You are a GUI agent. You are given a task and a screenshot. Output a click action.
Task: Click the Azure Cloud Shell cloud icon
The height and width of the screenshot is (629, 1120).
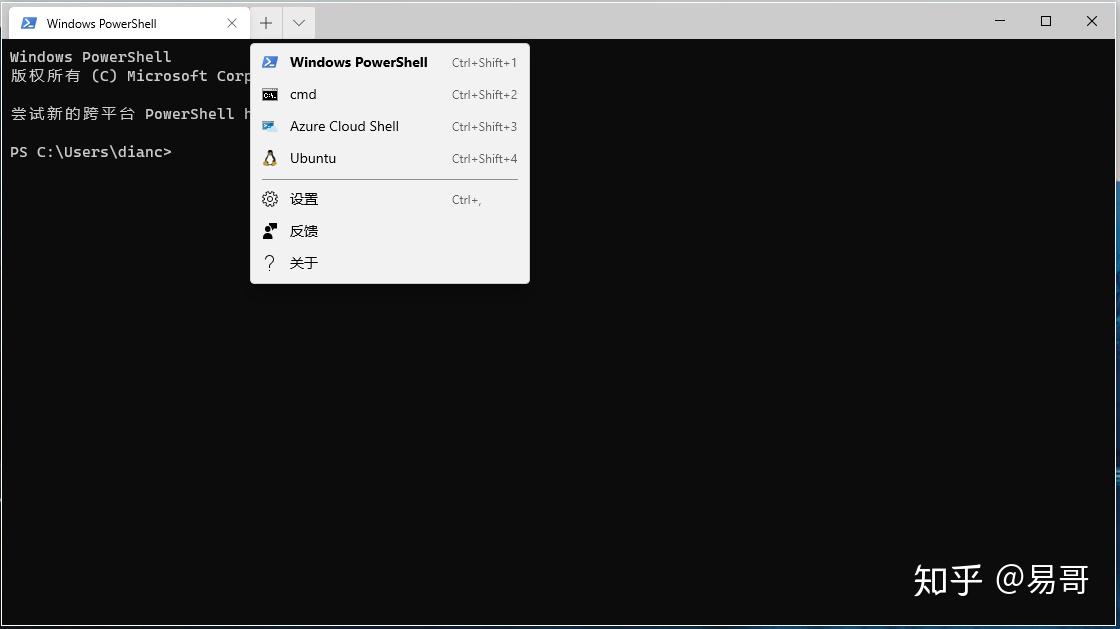(x=270, y=126)
